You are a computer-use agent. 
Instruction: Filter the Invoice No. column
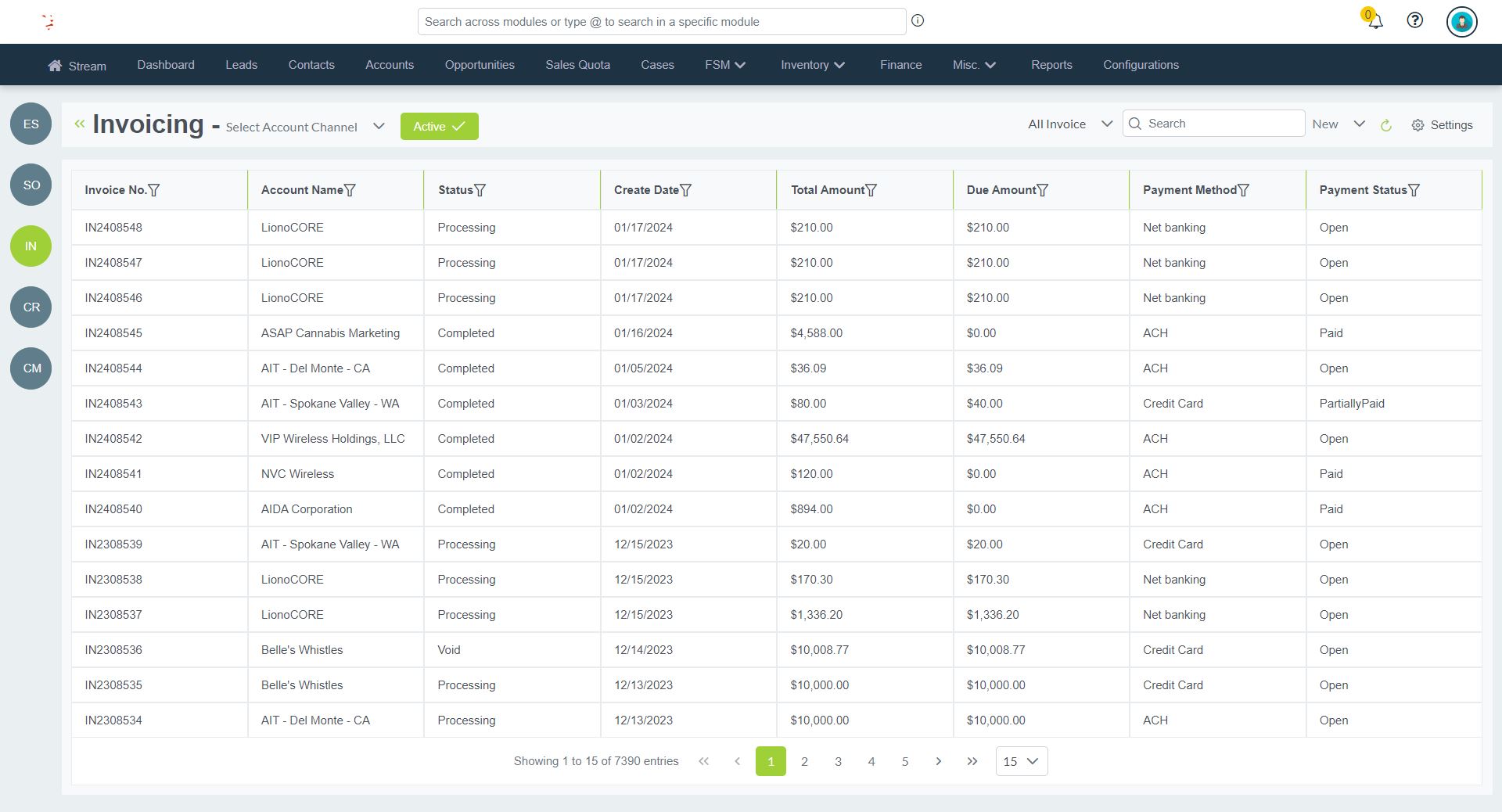156,190
